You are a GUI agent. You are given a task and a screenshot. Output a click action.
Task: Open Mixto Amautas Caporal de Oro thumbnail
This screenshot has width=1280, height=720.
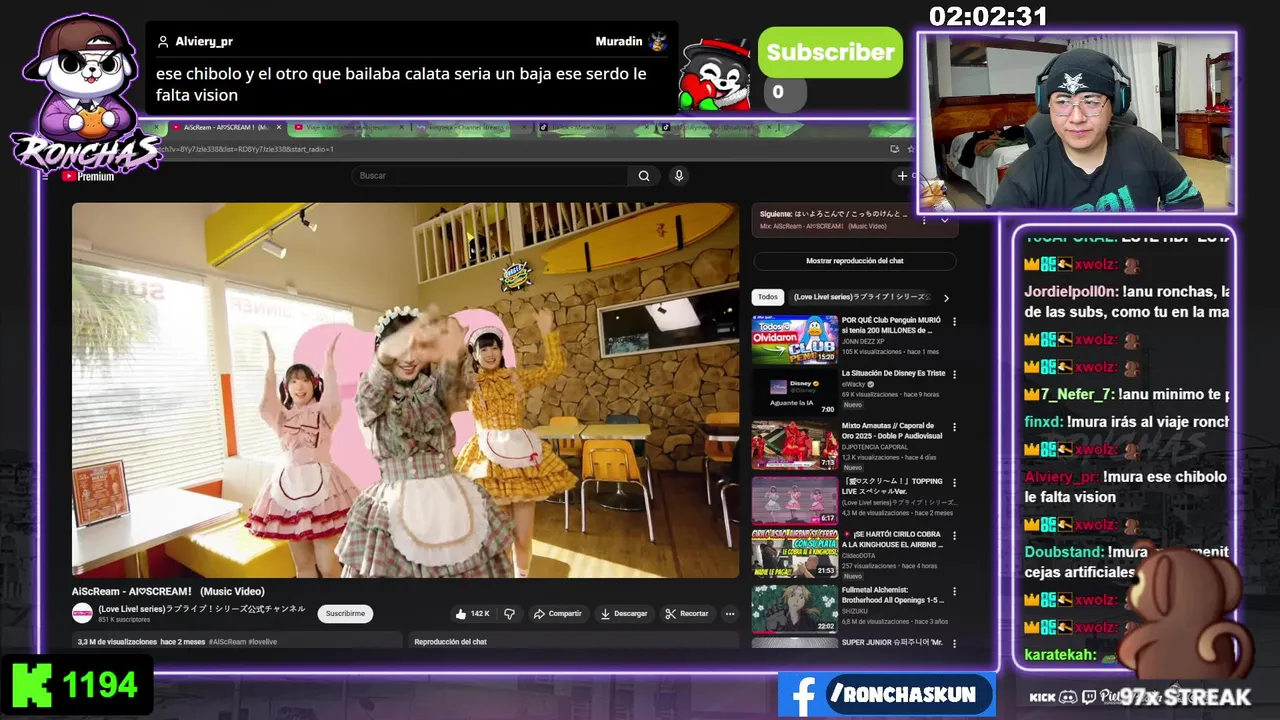point(795,446)
